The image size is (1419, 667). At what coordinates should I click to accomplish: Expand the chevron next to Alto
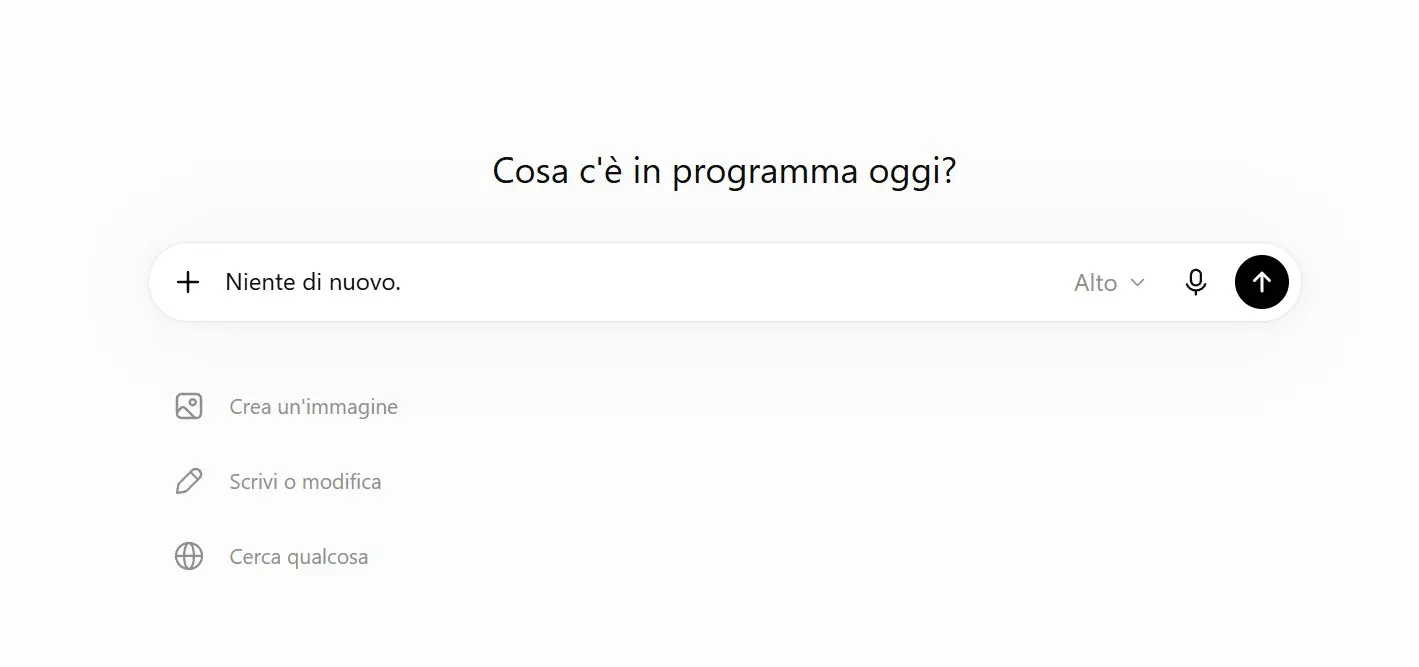pyautogui.click(x=1137, y=283)
